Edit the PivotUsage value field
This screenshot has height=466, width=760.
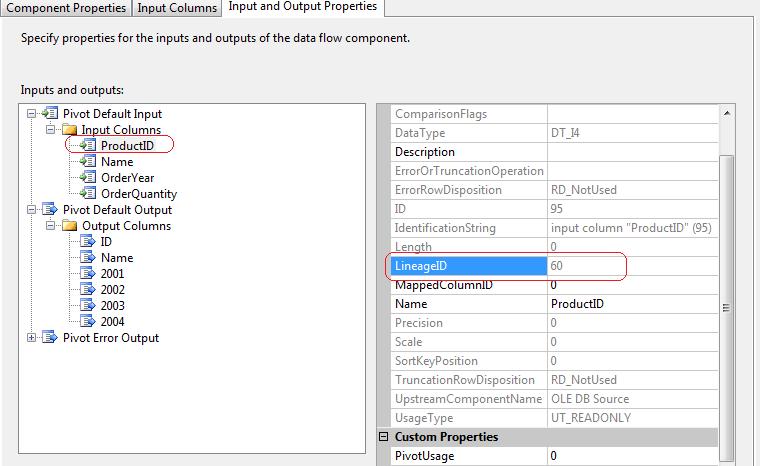click(x=630, y=456)
